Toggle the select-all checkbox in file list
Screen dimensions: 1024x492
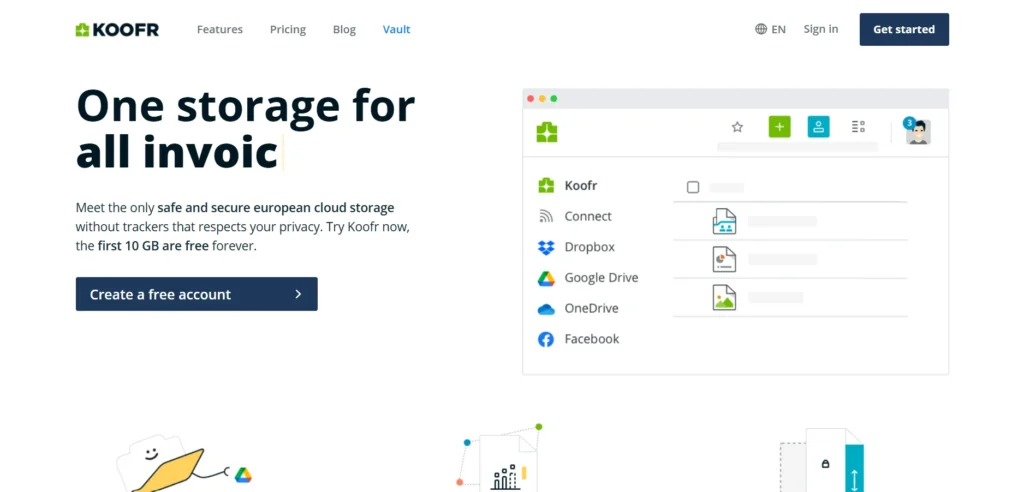click(693, 188)
